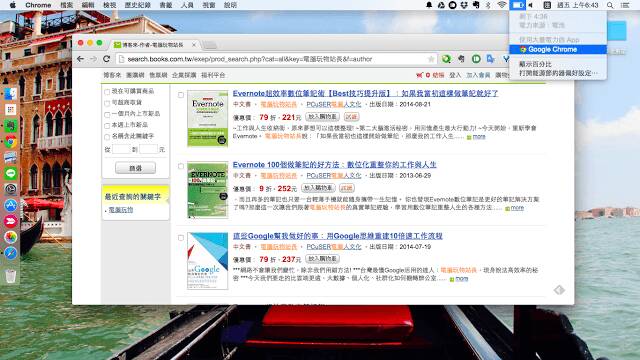Viewport: 640px width, 360px height.
Task: Tick the checkbox beside the first Evernote book
Action: tap(181, 95)
